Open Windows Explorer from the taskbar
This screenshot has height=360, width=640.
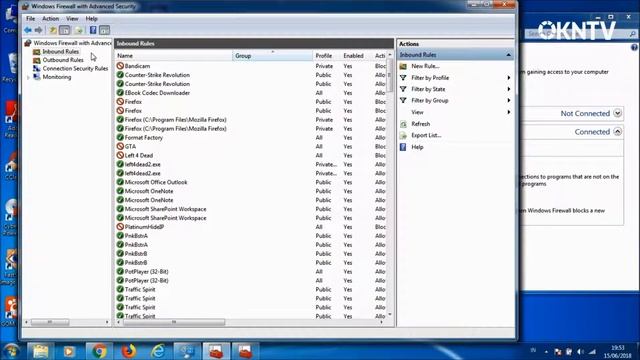pyautogui.click(x=40, y=351)
